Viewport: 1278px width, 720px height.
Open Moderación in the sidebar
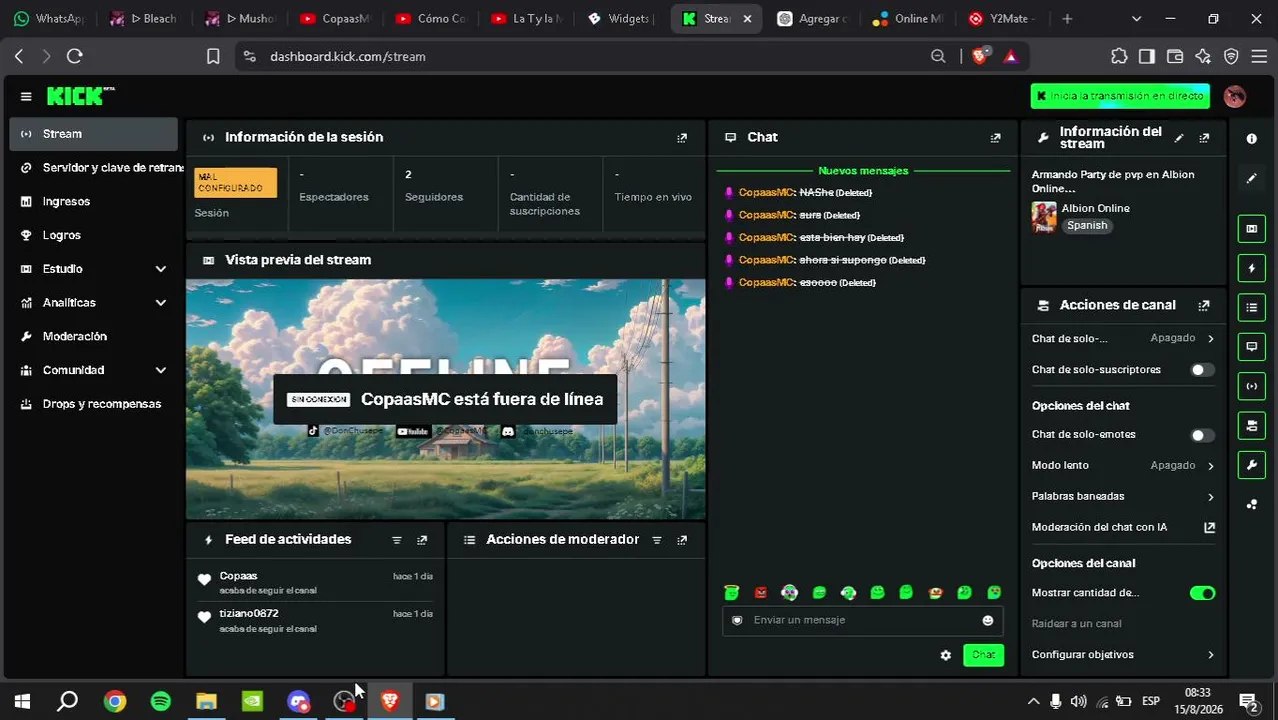pyautogui.click(x=94, y=337)
